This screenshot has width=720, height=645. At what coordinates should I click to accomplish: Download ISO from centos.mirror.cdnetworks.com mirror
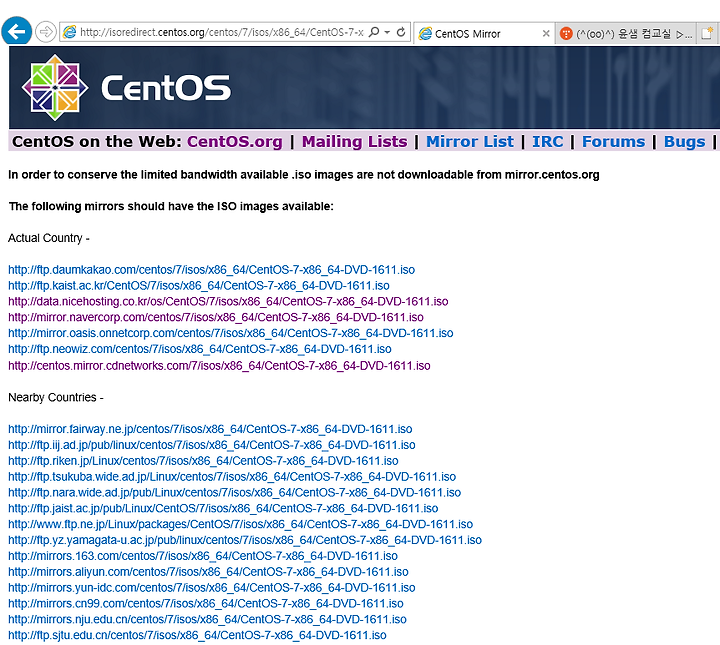point(219,365)
